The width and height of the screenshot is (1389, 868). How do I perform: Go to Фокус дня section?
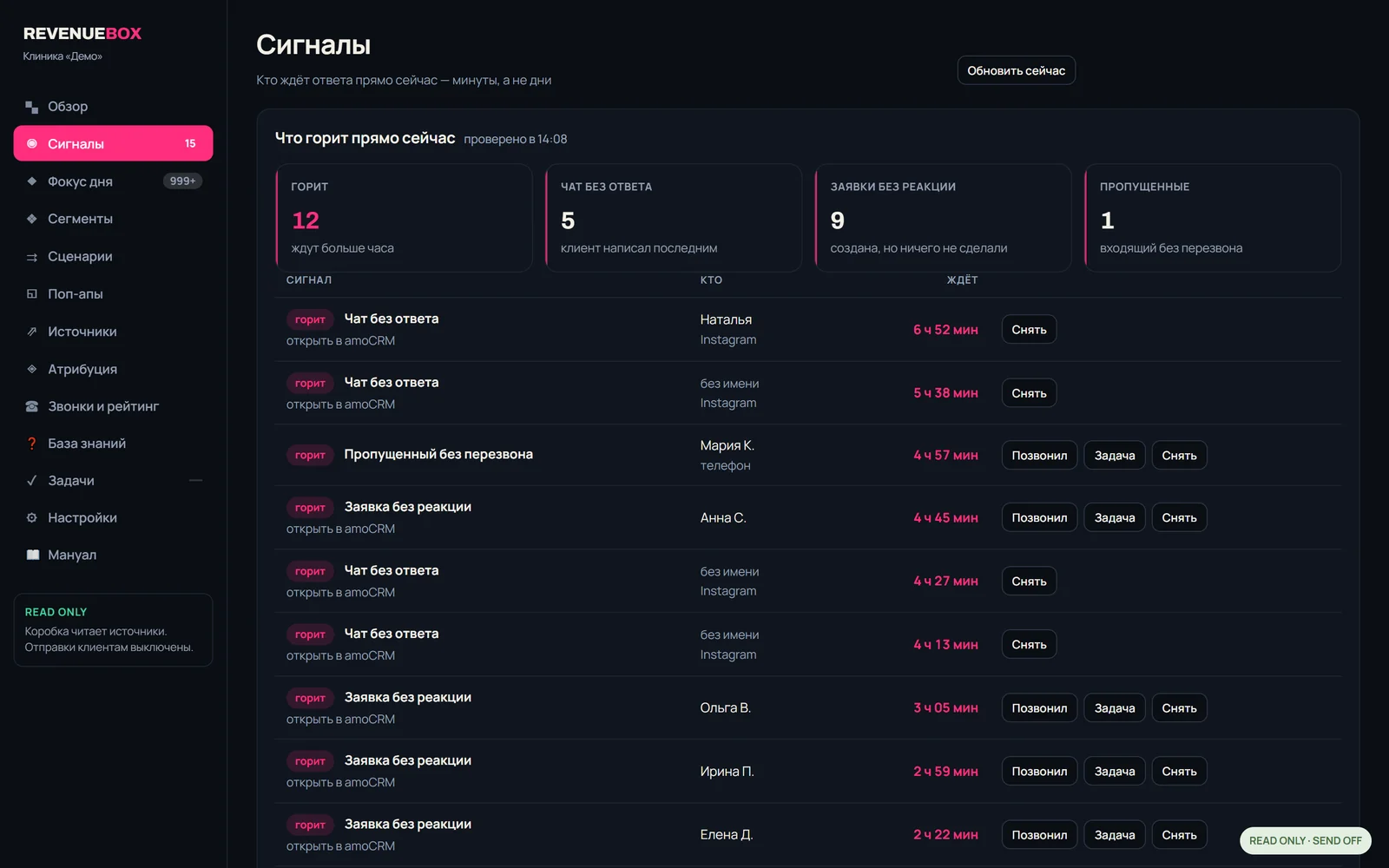(113, 181)
